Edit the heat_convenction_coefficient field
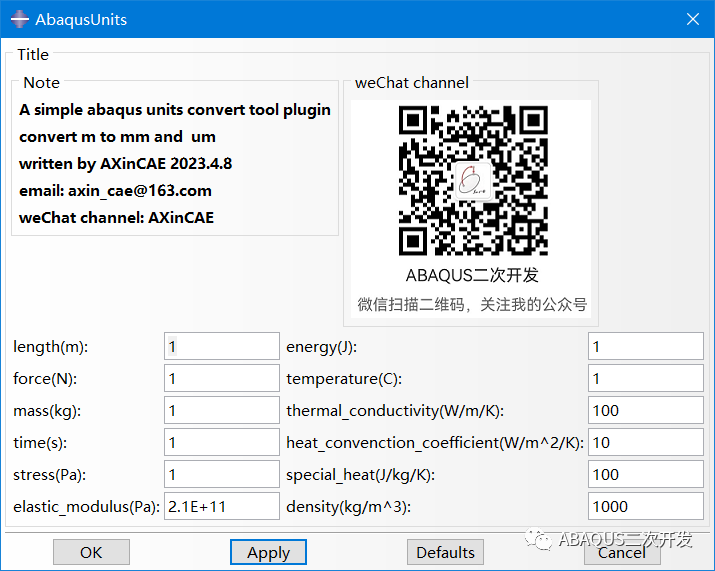The image size is (715, 571). 646,442
